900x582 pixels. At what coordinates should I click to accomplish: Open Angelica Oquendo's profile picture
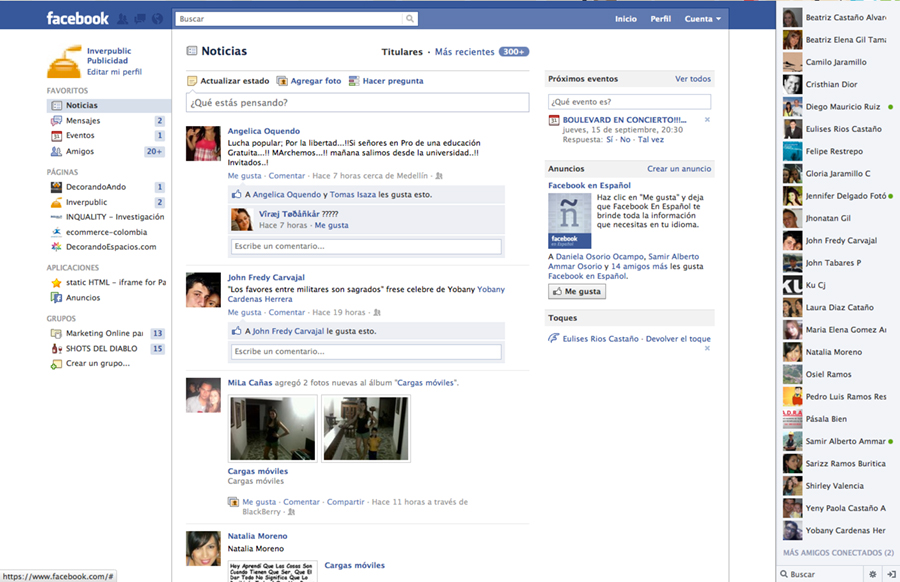(x=203, y=143)
